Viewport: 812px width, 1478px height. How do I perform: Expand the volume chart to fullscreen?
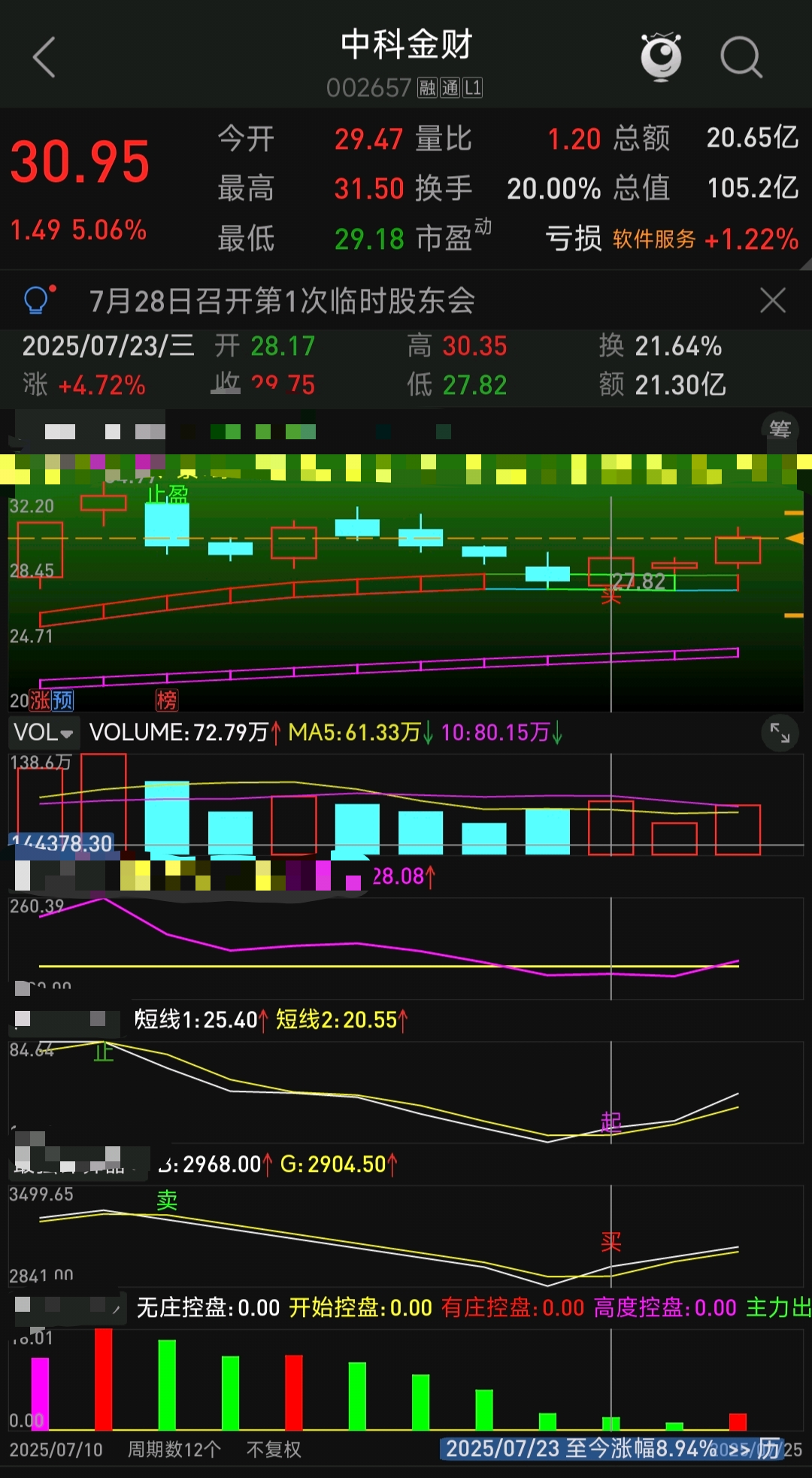tap(780, 733)
